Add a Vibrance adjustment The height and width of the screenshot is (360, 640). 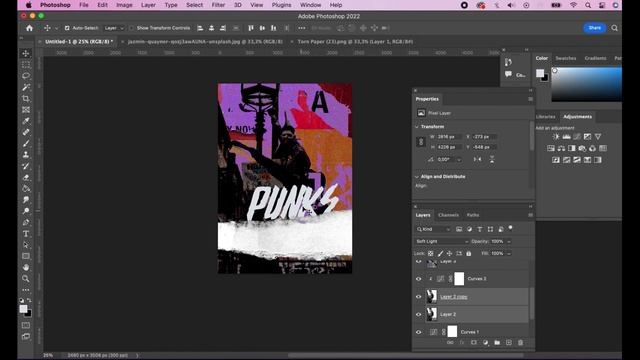point(598,137)
